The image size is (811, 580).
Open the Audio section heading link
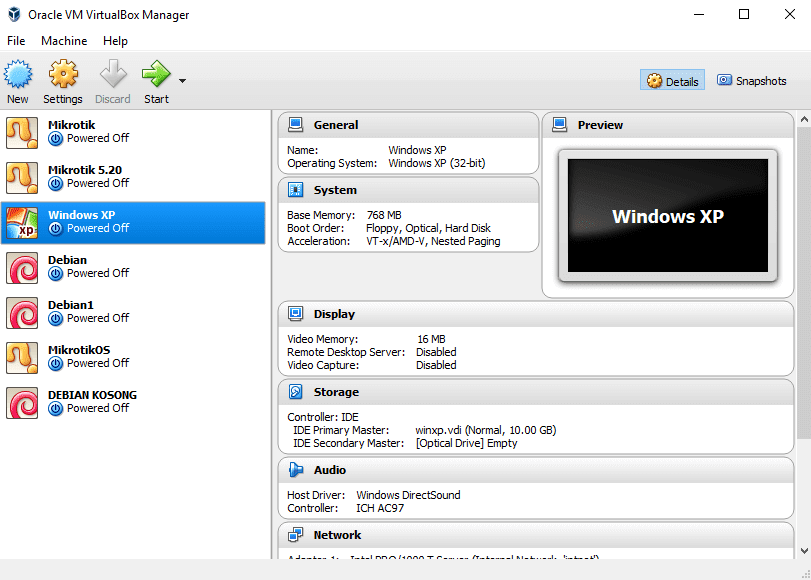coord(329,470)
